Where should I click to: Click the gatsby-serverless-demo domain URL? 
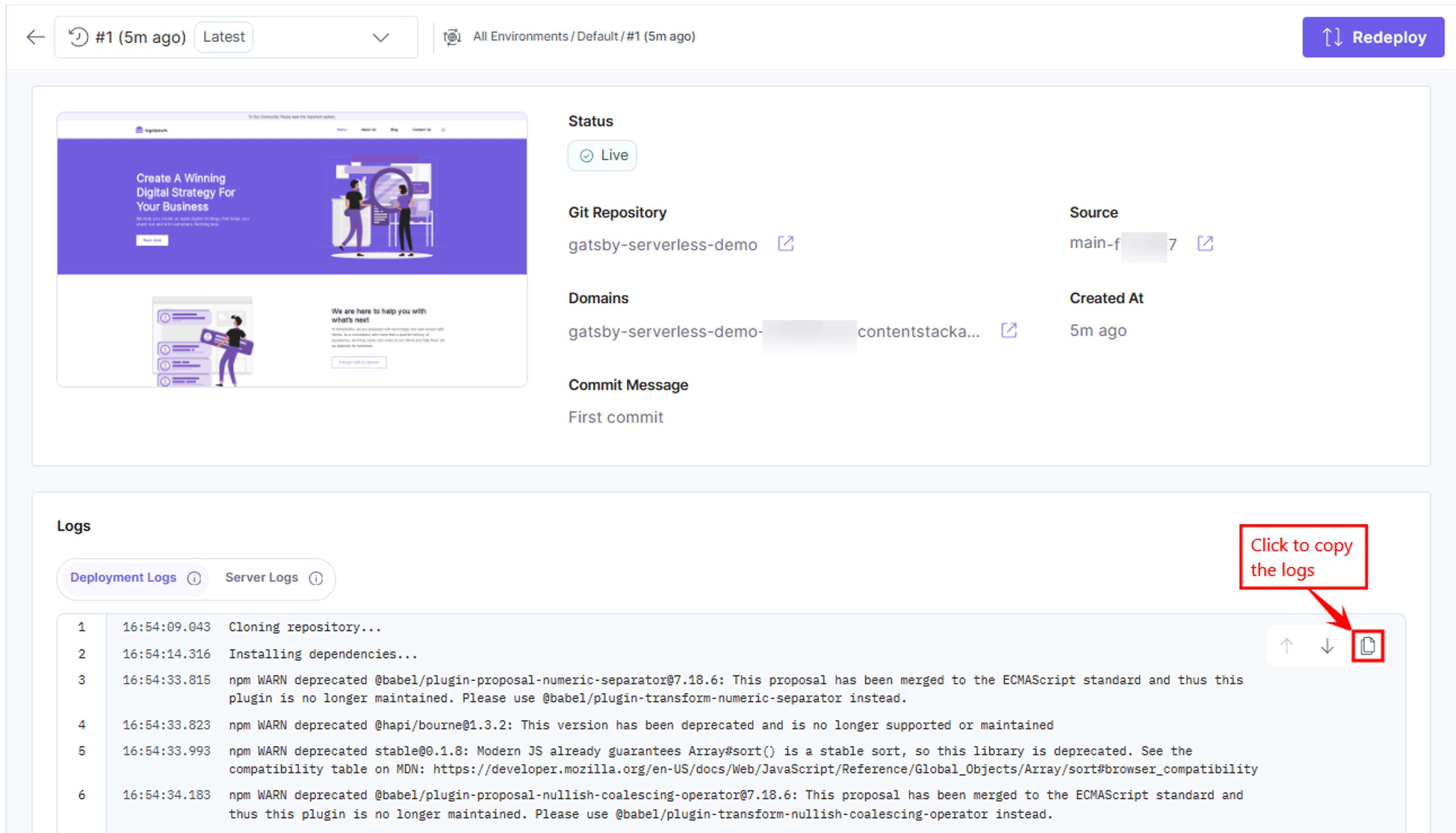pyautogui.click(x=774, y=331)
